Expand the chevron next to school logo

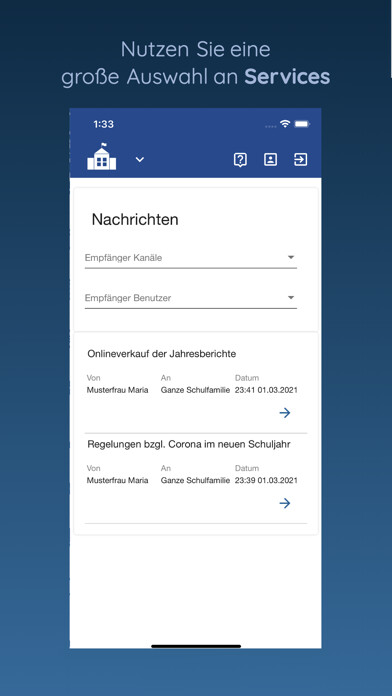pos(140,159)
